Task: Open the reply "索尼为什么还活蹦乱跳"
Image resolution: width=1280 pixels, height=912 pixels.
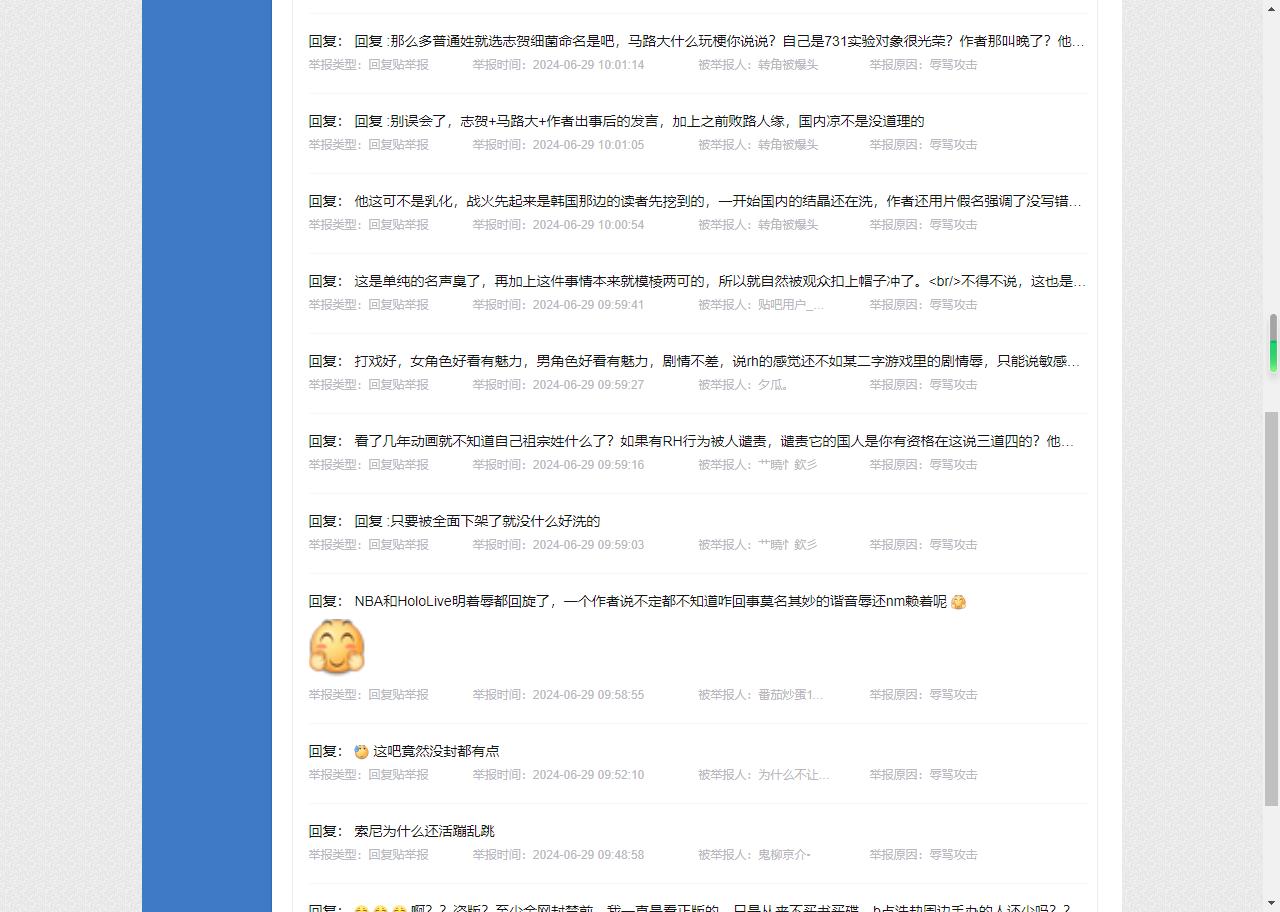Action: [x=424, y=831]
